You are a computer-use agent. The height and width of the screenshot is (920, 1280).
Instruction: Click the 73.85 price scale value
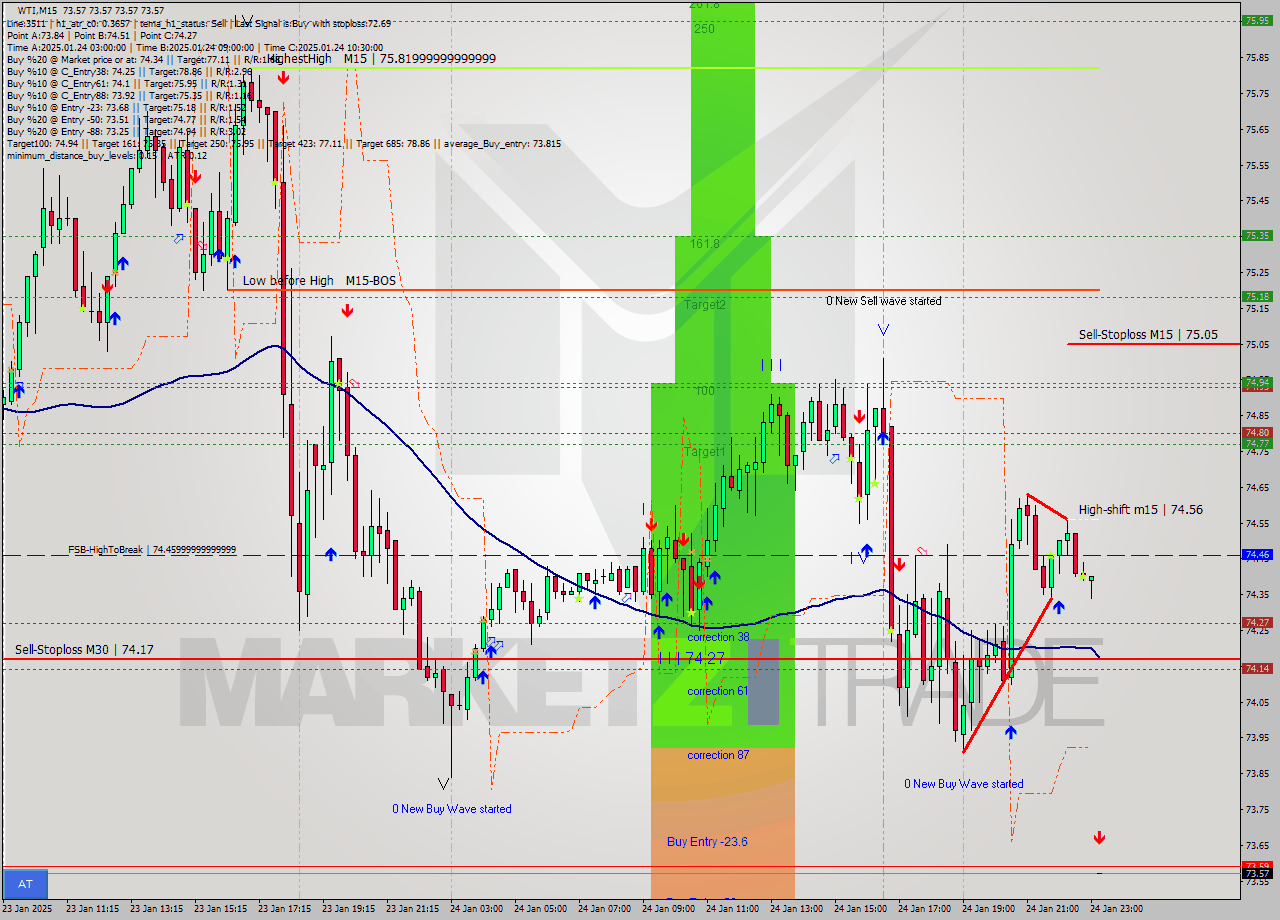click(1257, 773)
